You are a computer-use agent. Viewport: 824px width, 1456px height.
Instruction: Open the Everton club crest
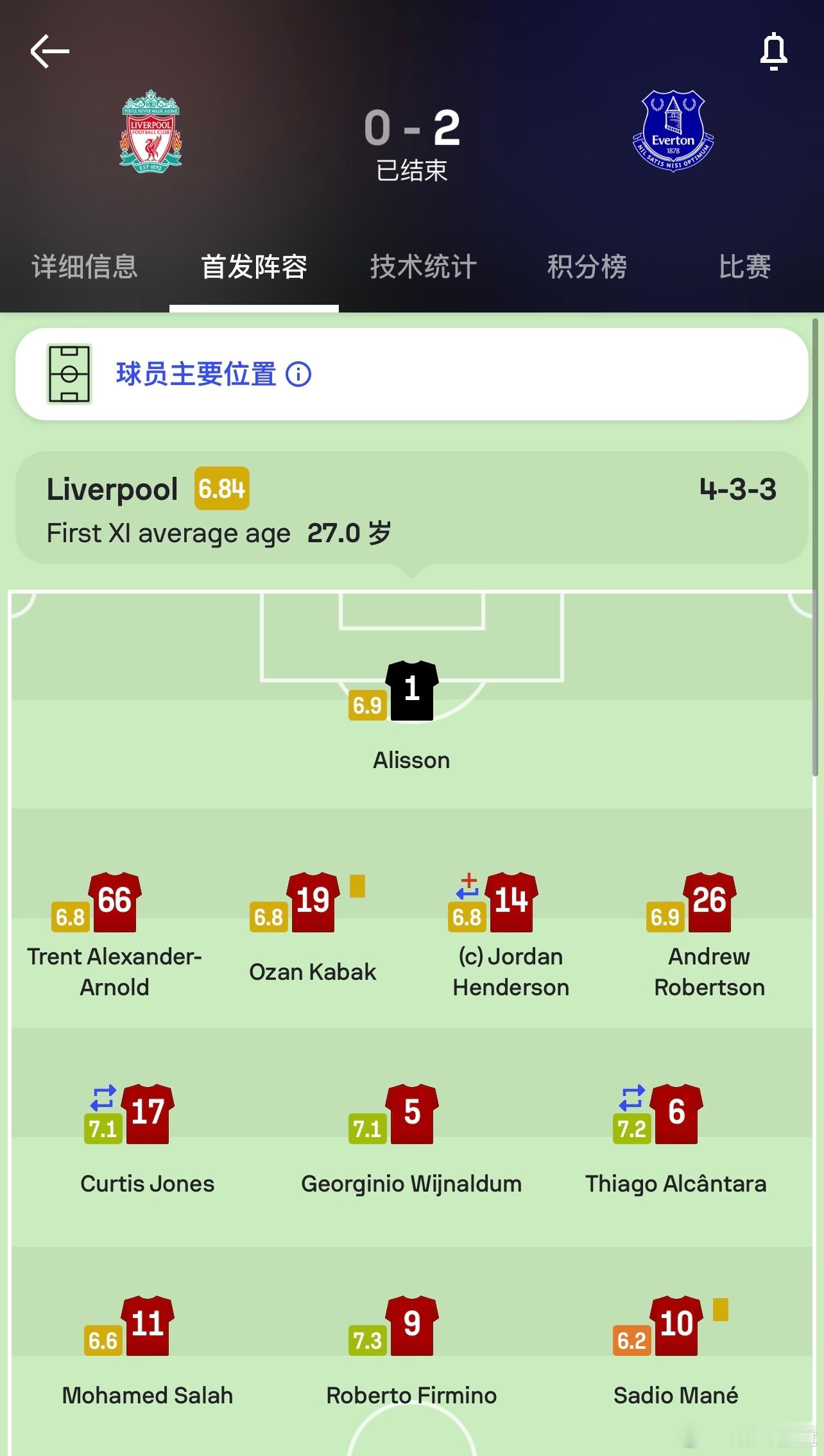click(673, 131)
